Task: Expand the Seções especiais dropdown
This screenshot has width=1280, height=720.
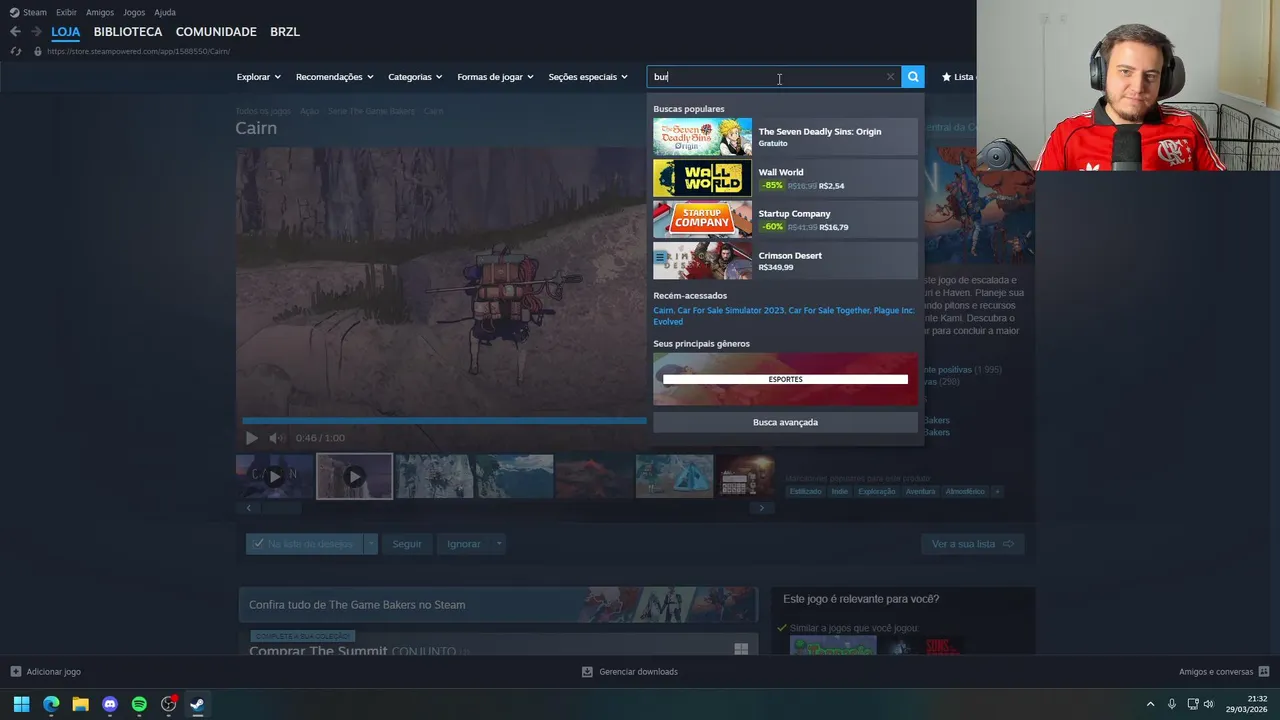Action: 588,77
